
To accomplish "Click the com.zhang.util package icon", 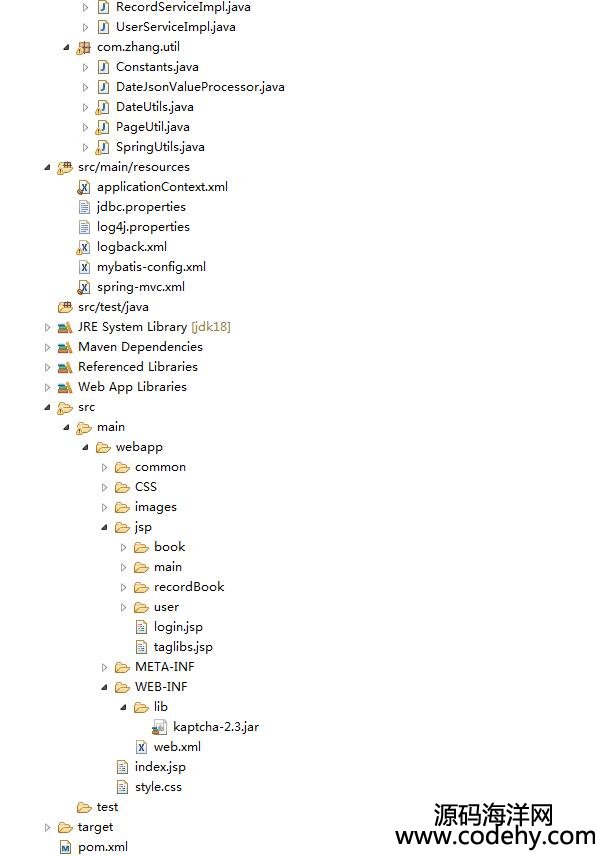I will (84, 47).
